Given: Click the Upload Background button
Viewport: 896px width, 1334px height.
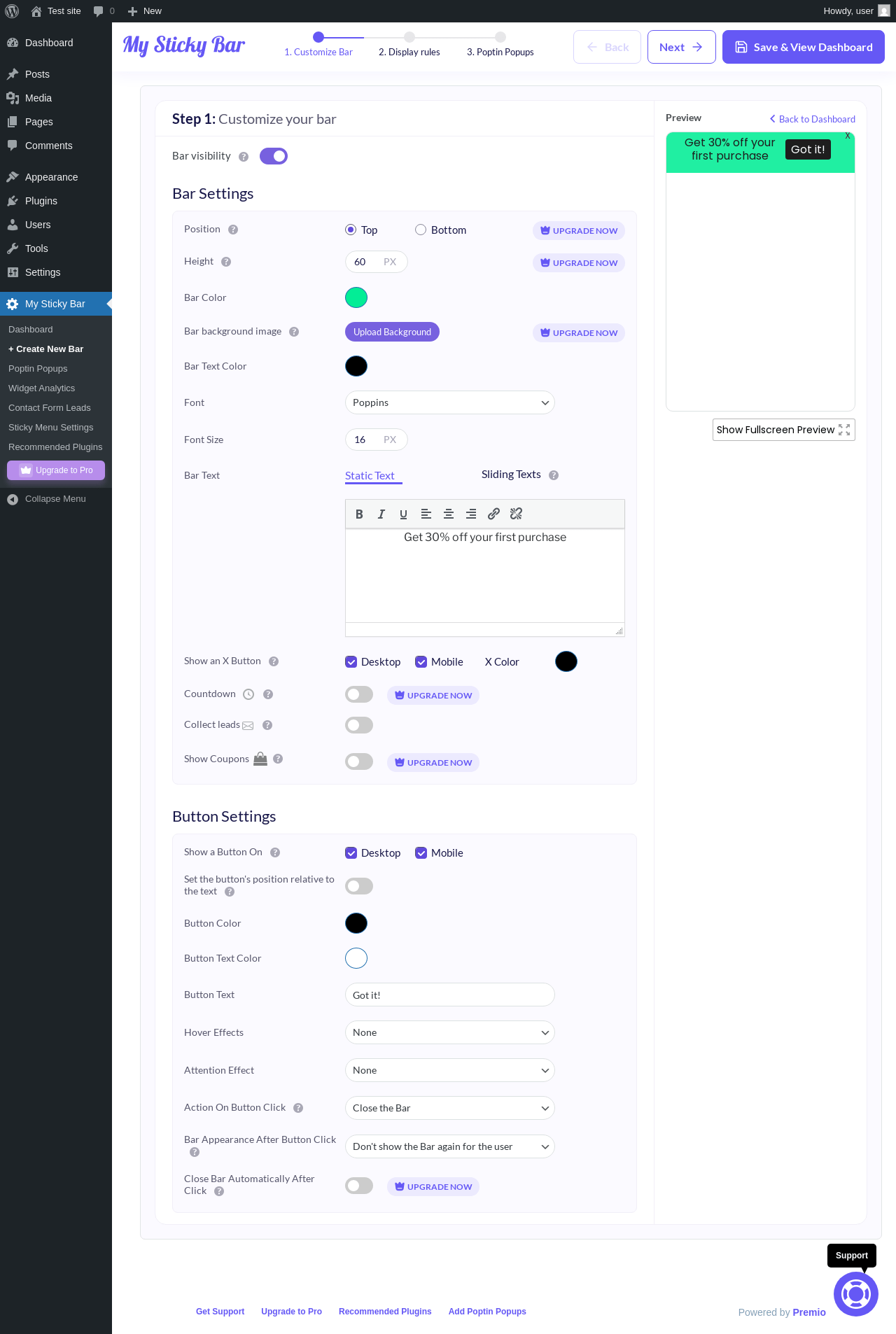Looking at the screenshot, I should coord(392,332).
